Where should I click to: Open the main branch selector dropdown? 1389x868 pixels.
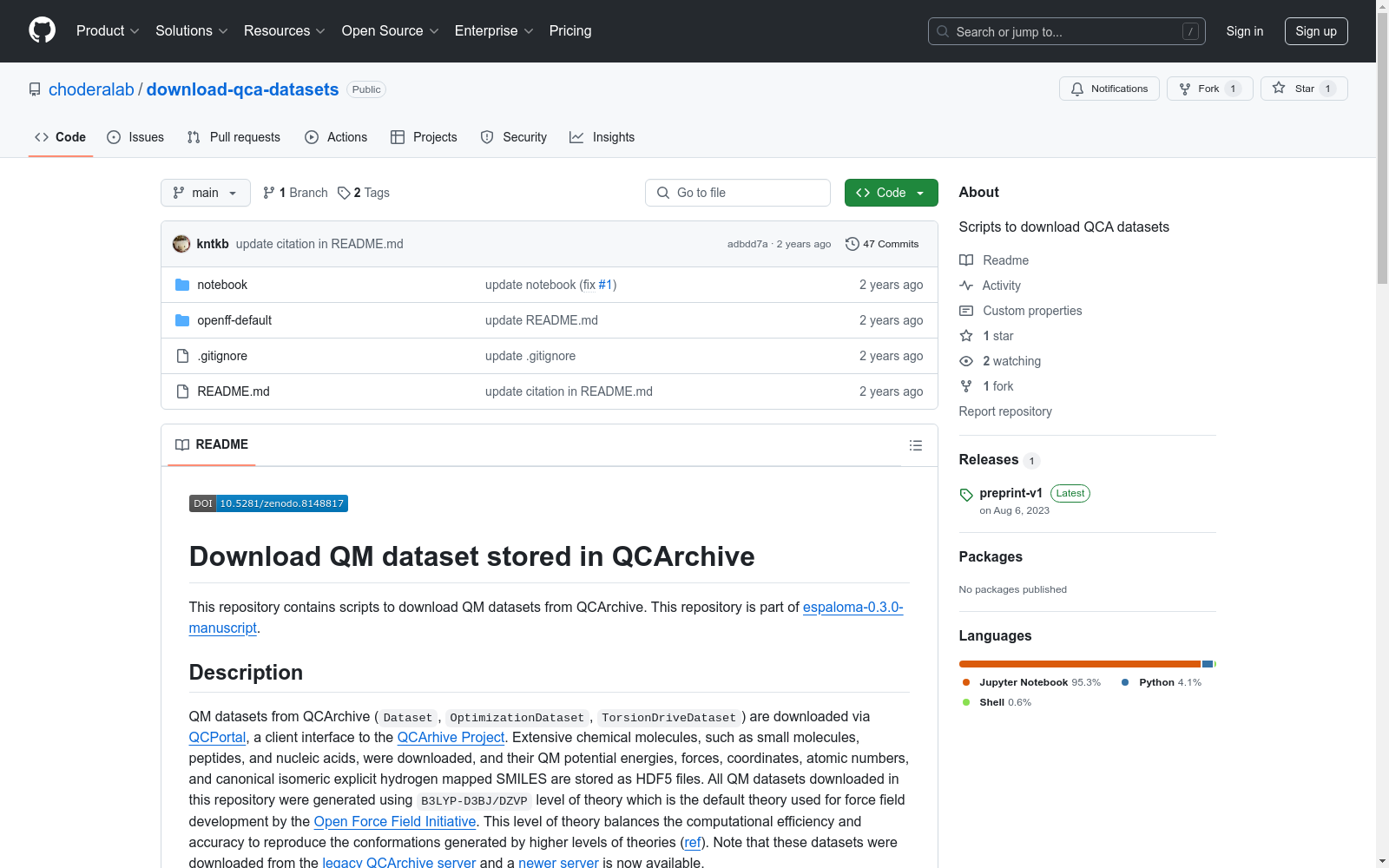tap(206, 193)
